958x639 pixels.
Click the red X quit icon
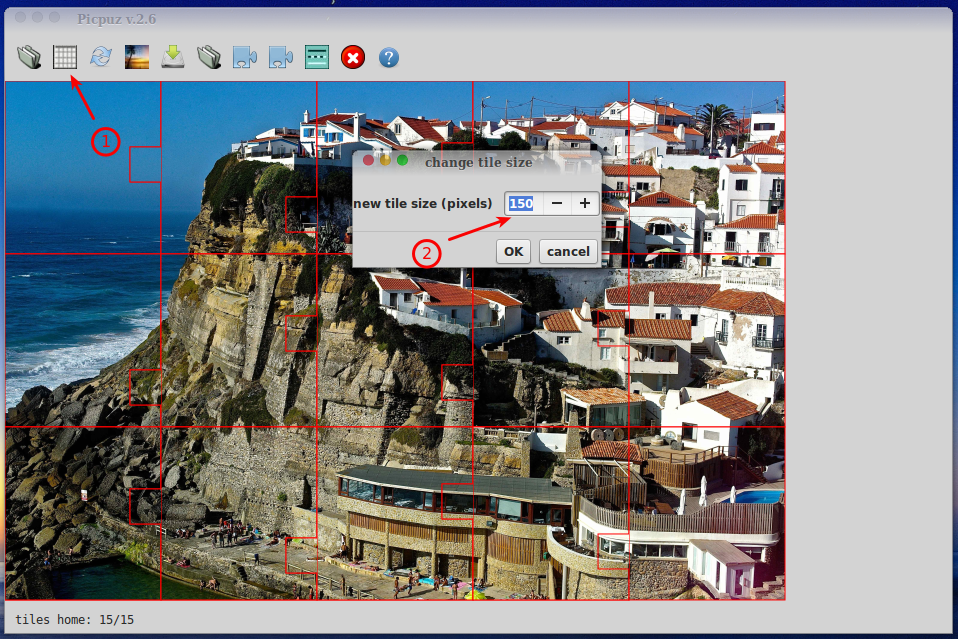coord(353,57)
